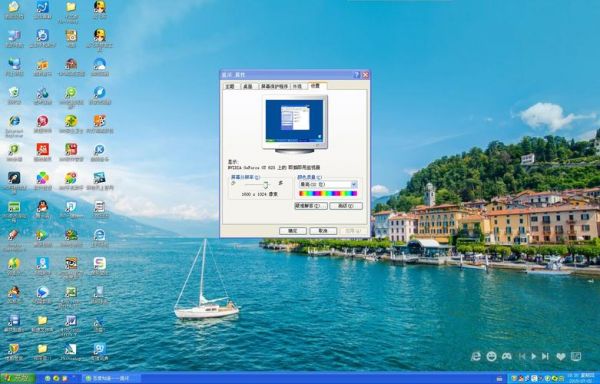Click the 高级 (Advanced) button
600x384 pixels.
[x=346, y=206]
